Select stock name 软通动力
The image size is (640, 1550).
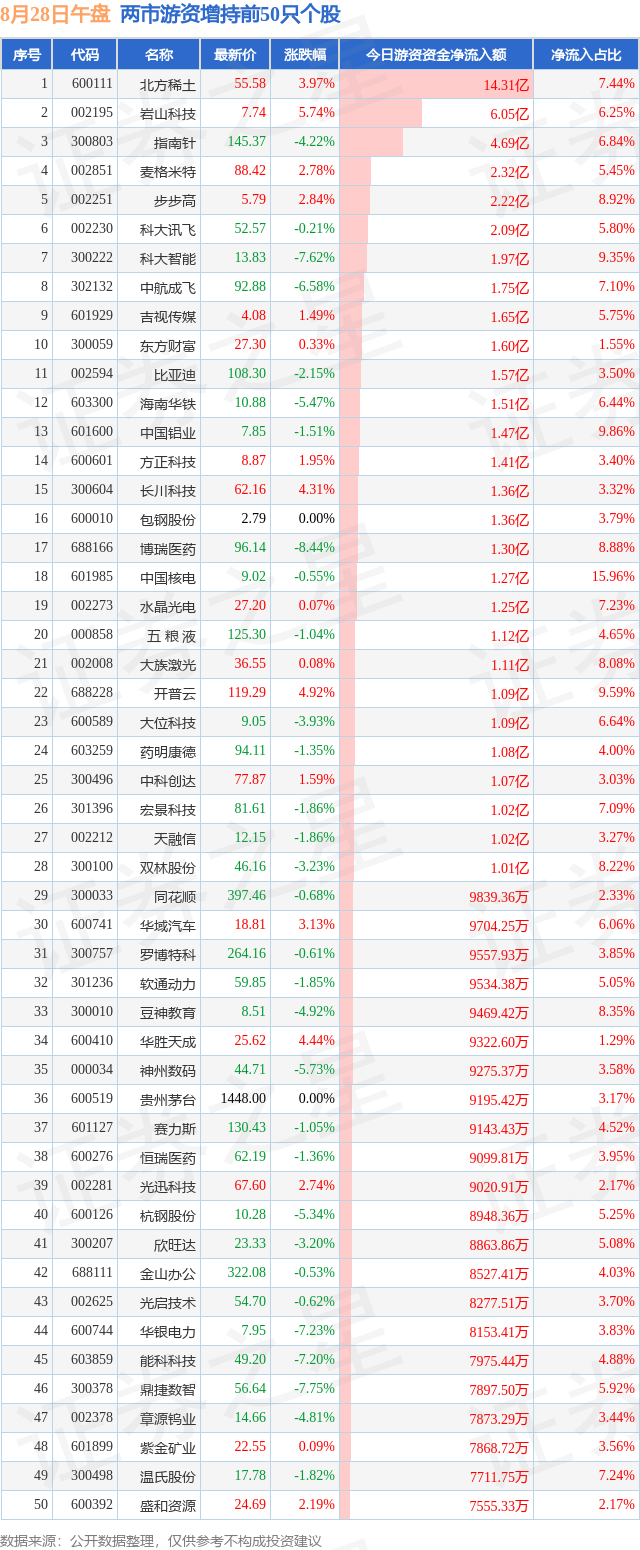coord(168,983)
